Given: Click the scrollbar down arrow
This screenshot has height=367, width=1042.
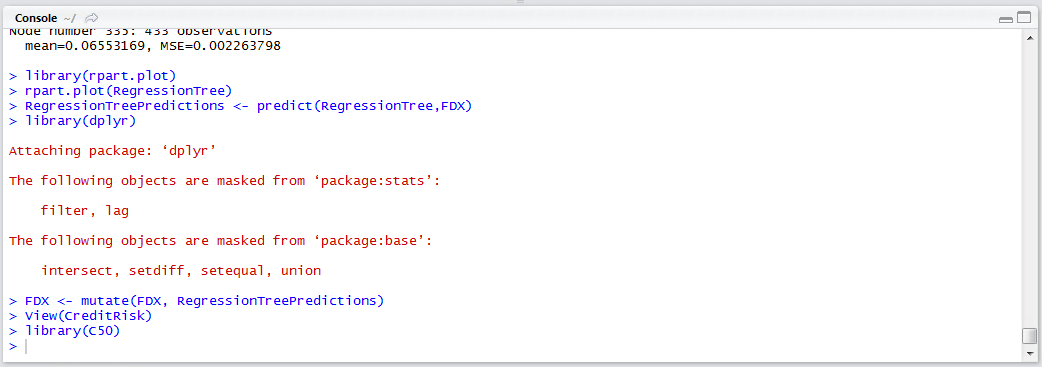Looking at the screenshot, I should click(1029, 353).
